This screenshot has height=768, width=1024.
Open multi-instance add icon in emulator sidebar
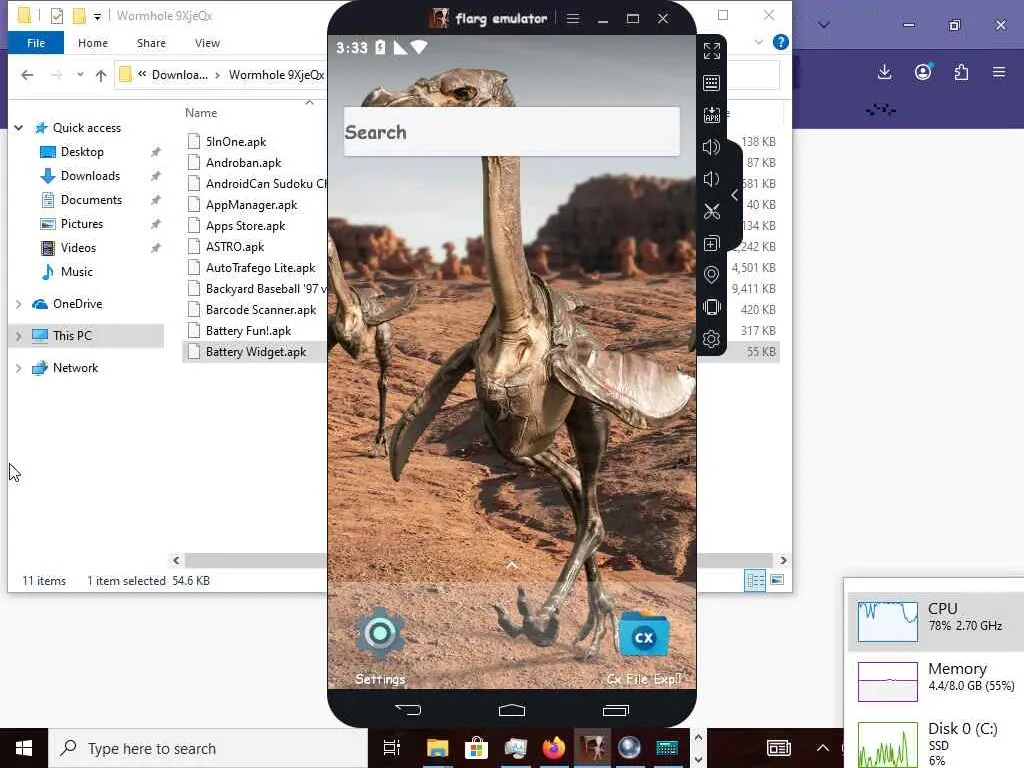click(711, 244)
